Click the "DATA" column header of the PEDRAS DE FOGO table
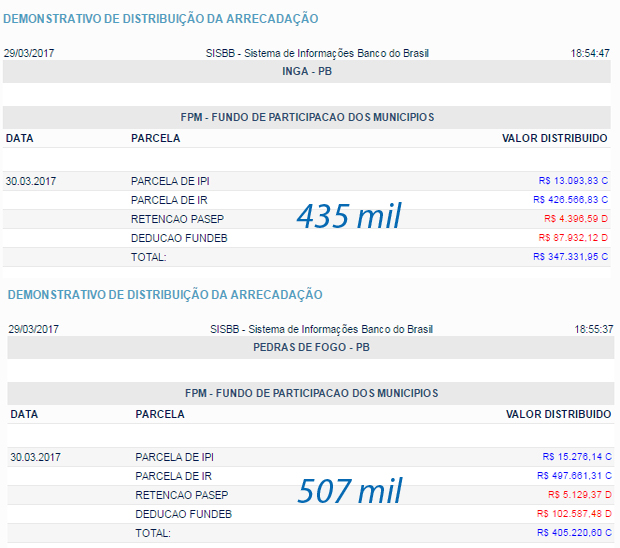Viewport: 620px width, 548px height. tap(24, 414)
